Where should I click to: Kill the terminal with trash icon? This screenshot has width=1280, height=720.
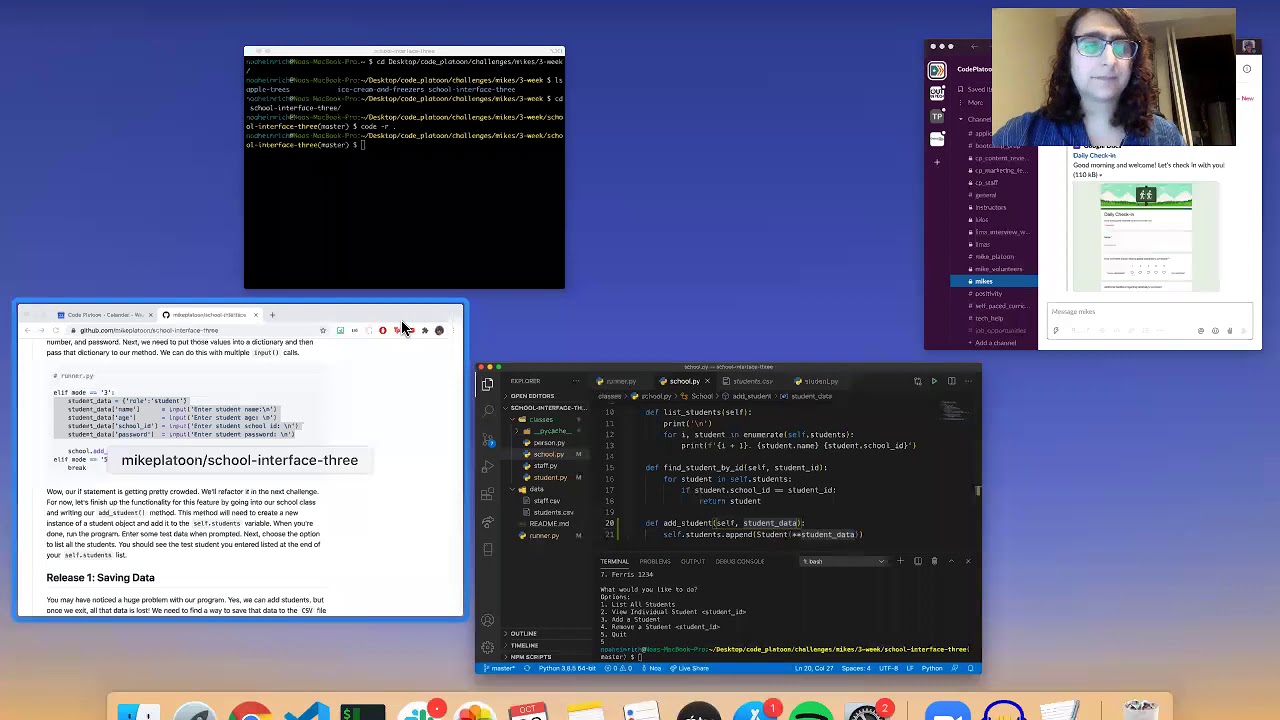point(934,561)
